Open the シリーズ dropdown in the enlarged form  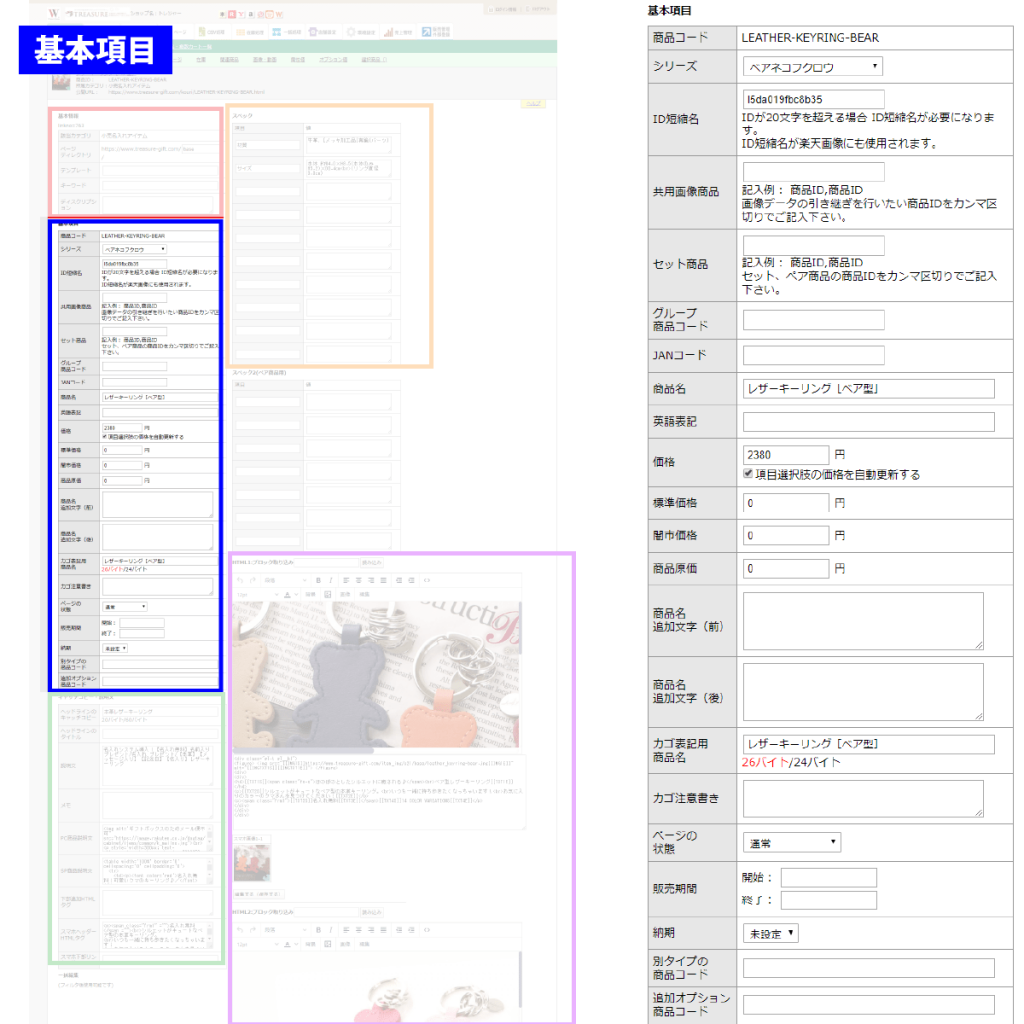tap(812, 67)
